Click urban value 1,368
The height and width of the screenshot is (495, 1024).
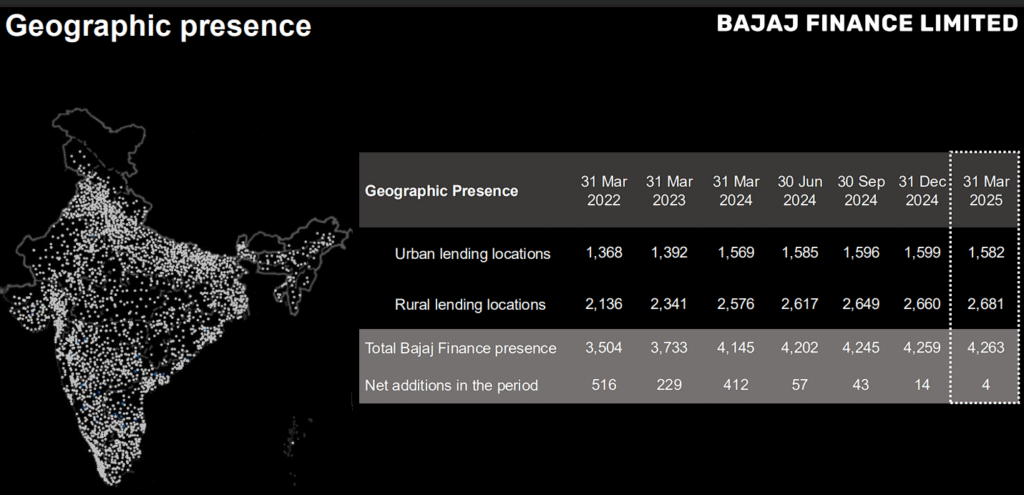click(x=605, y=253)
